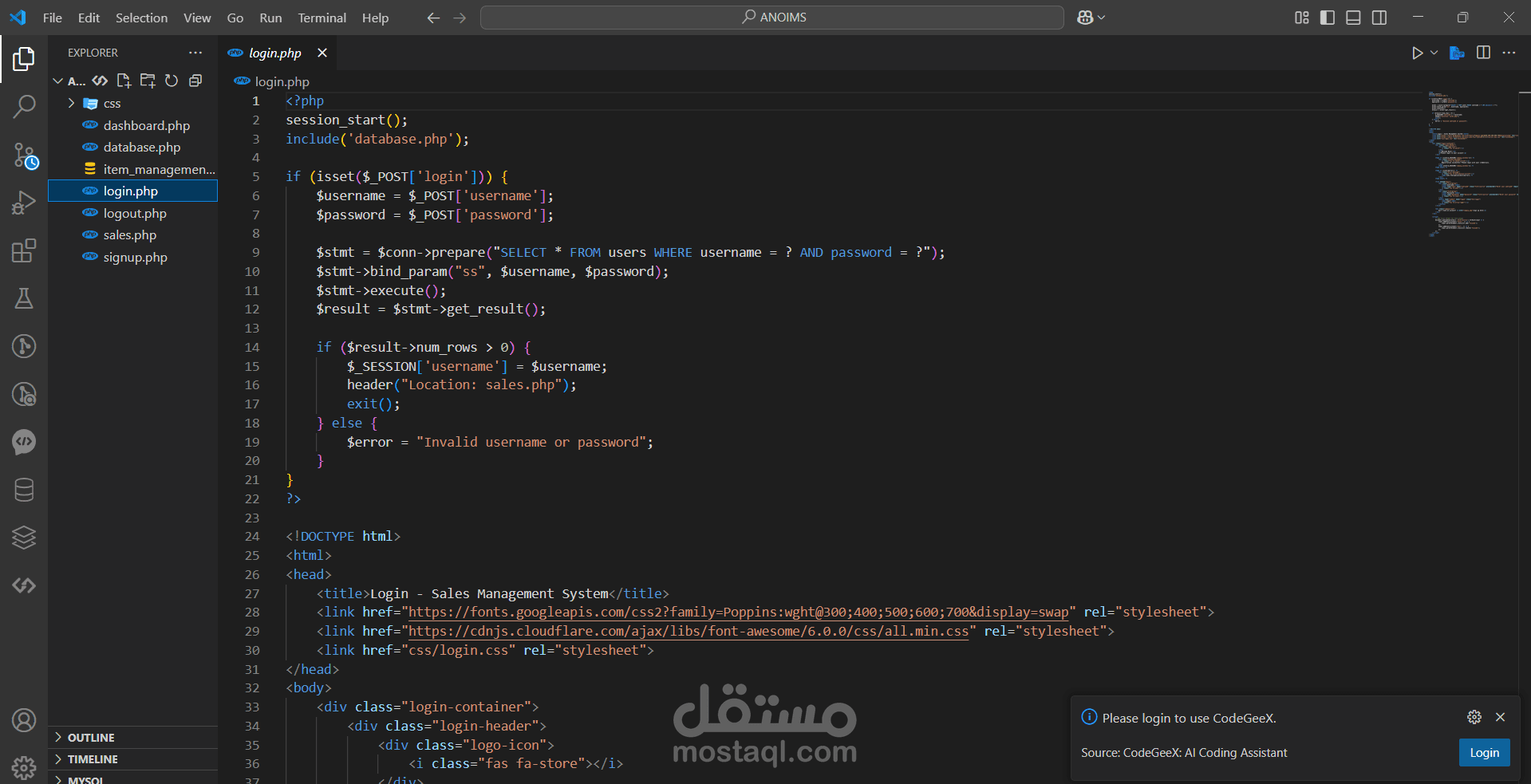Open the Edit menu
The image size is (1531, 784).
pos(89,18)
